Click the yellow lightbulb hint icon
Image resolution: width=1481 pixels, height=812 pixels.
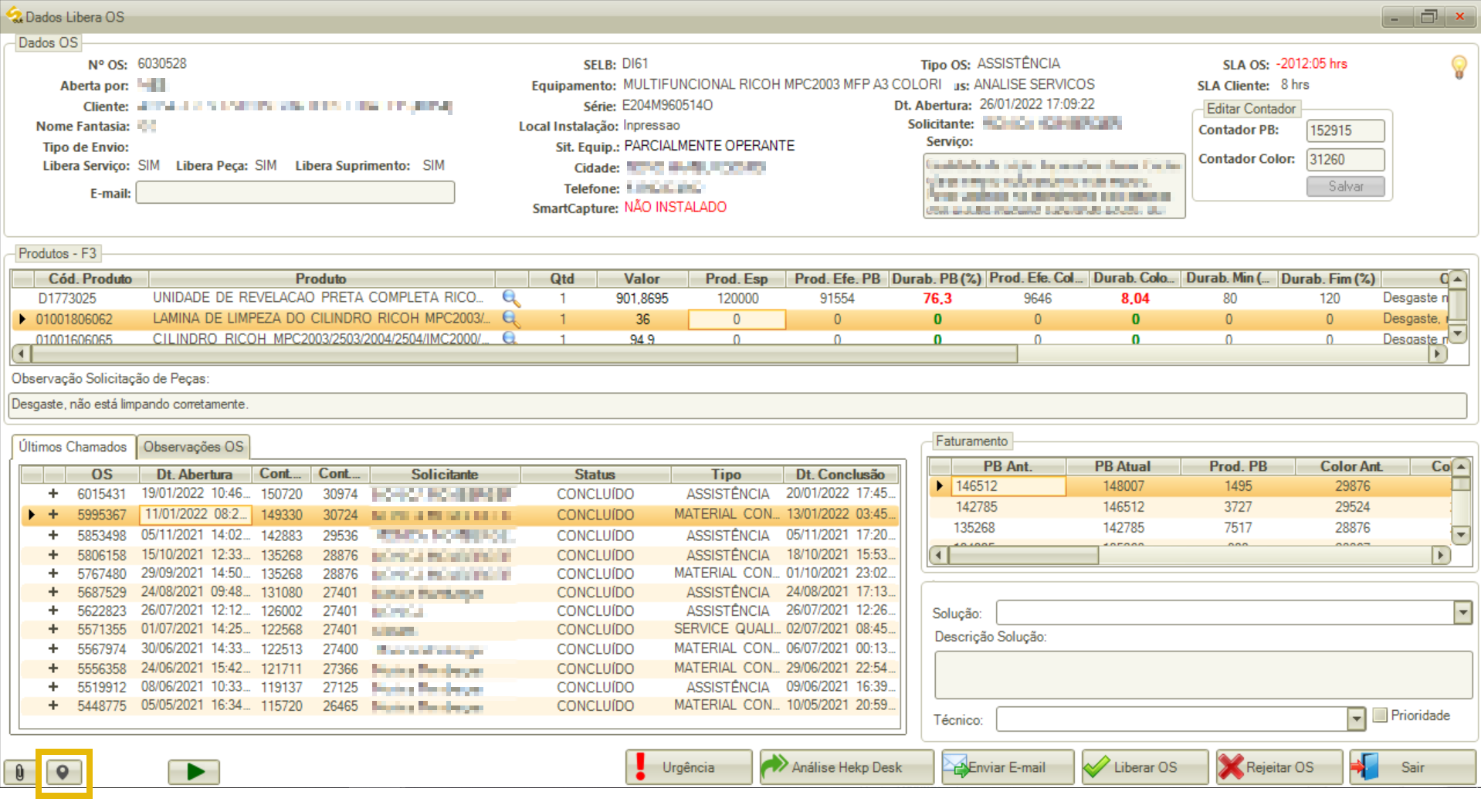click(1459, 68)
